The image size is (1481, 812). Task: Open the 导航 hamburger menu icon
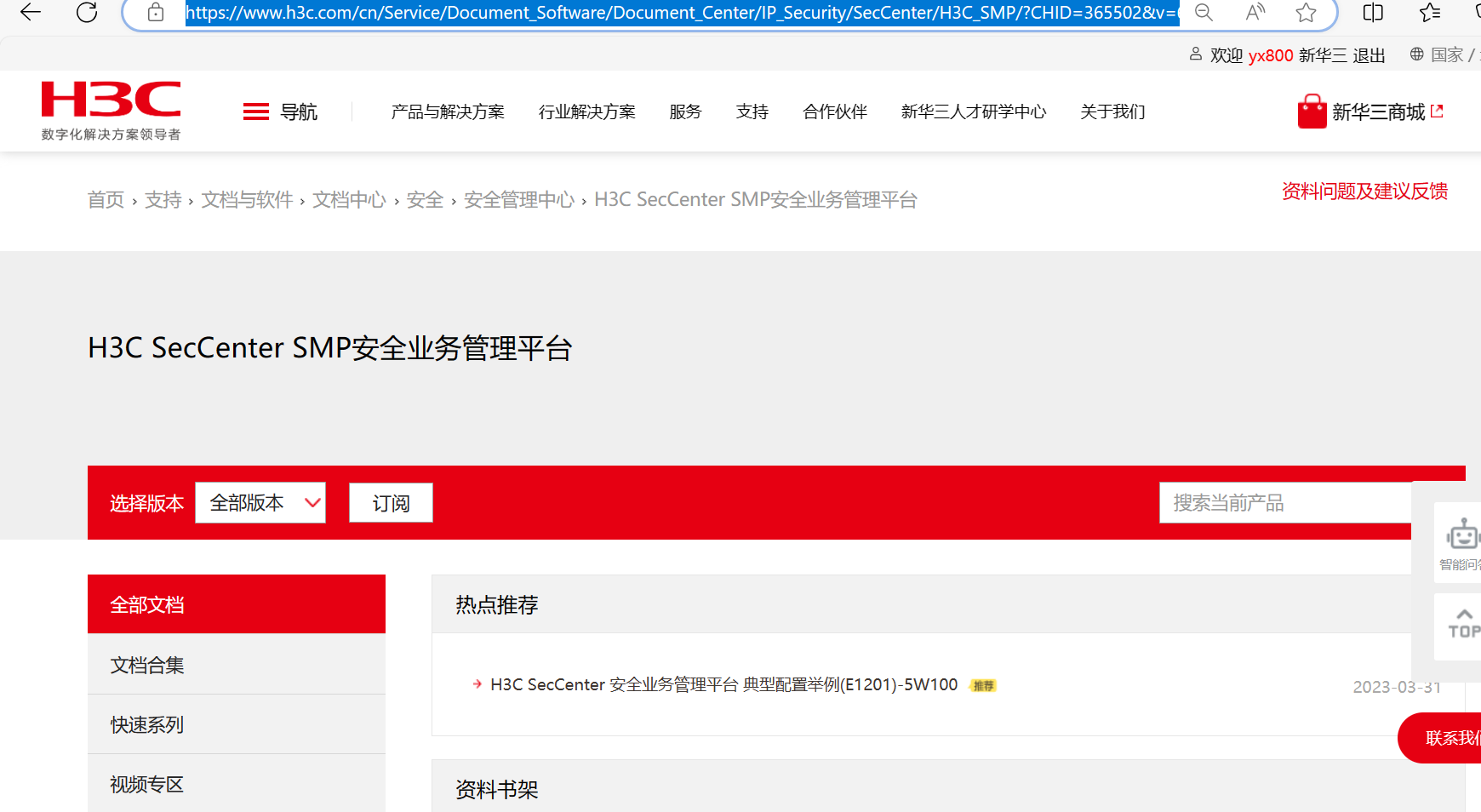pos(256,112)
